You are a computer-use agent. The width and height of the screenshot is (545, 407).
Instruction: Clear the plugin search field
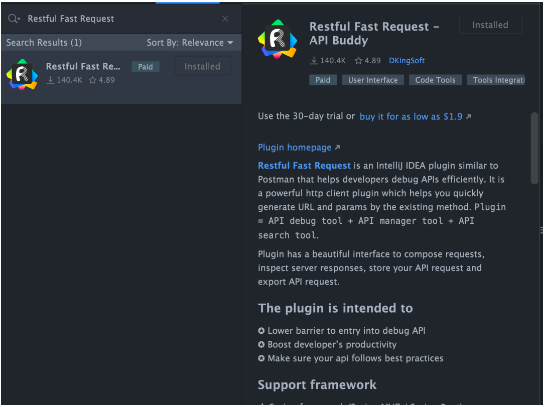[x=225, y=19]
